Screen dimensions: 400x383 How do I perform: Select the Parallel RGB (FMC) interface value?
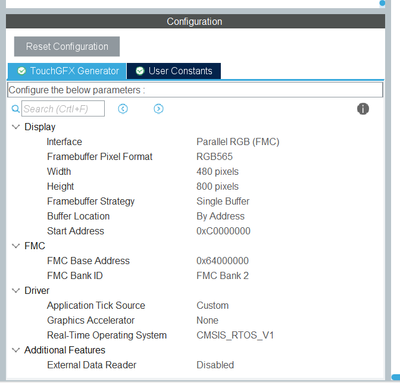click(238, 142)
